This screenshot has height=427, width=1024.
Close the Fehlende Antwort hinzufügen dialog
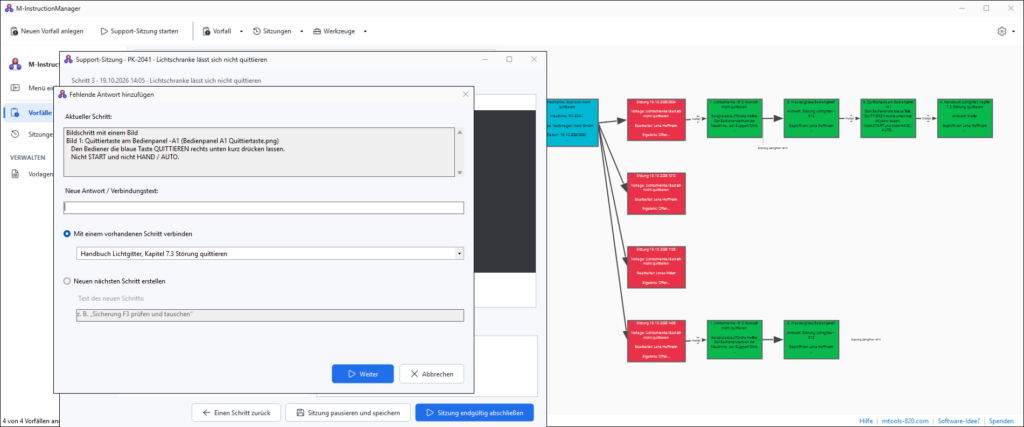[466, 95]
